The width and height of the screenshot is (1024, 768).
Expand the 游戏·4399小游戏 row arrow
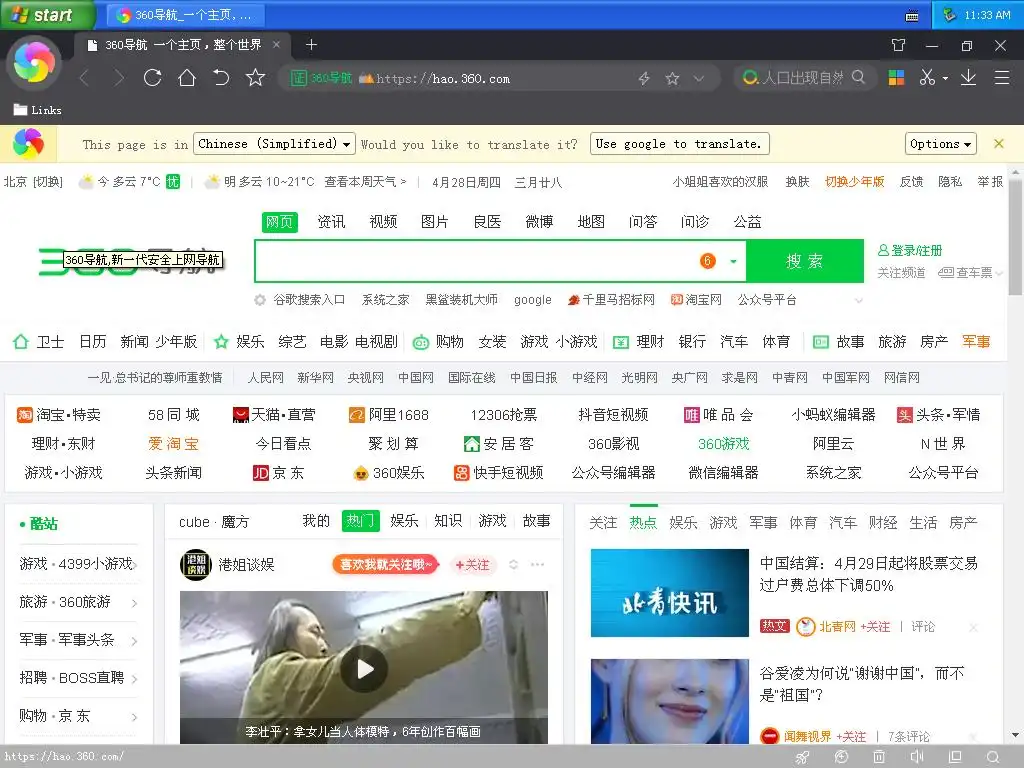tap(135, 565)
